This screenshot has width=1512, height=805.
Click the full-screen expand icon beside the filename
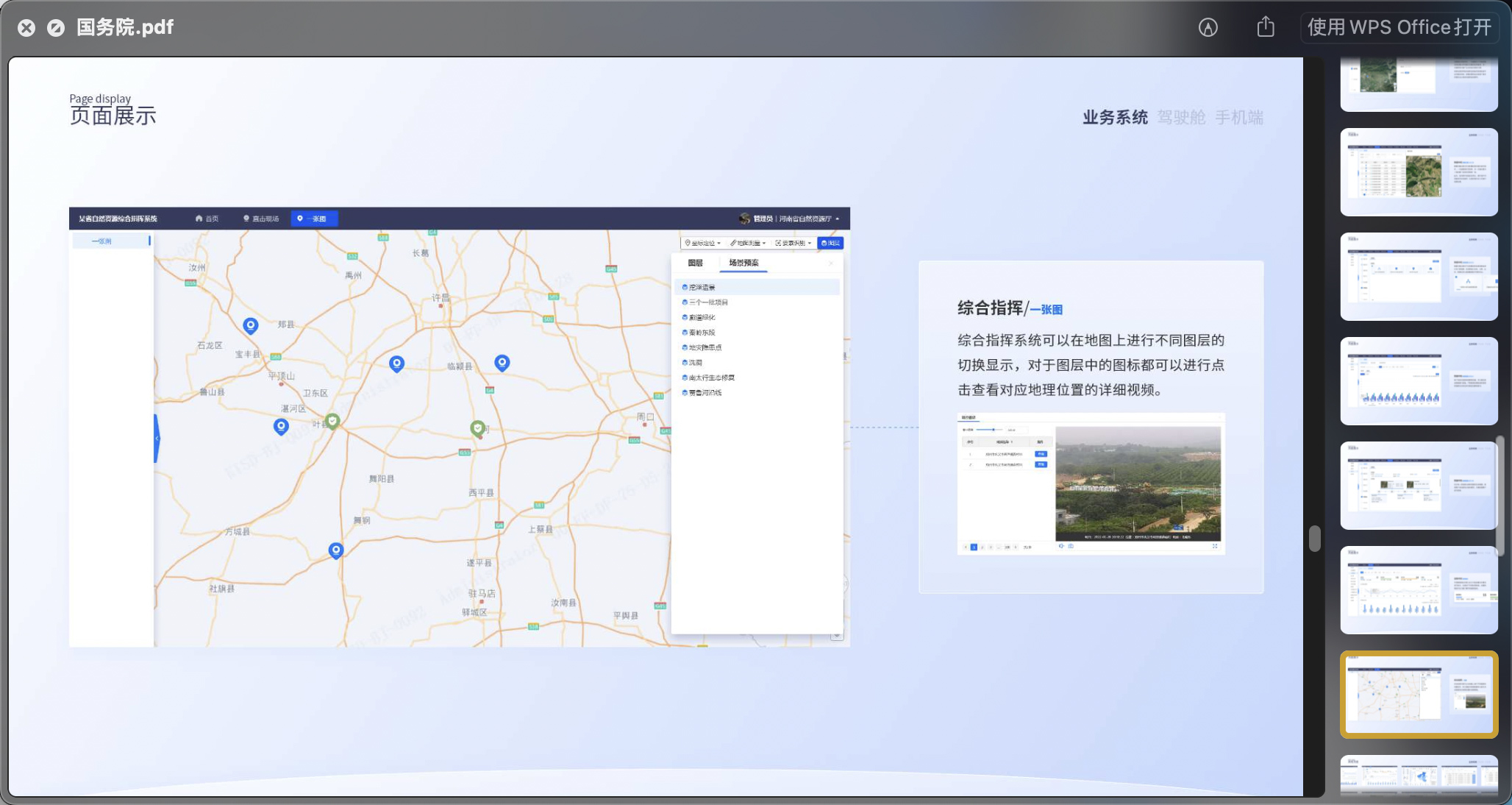coord(56,28)
